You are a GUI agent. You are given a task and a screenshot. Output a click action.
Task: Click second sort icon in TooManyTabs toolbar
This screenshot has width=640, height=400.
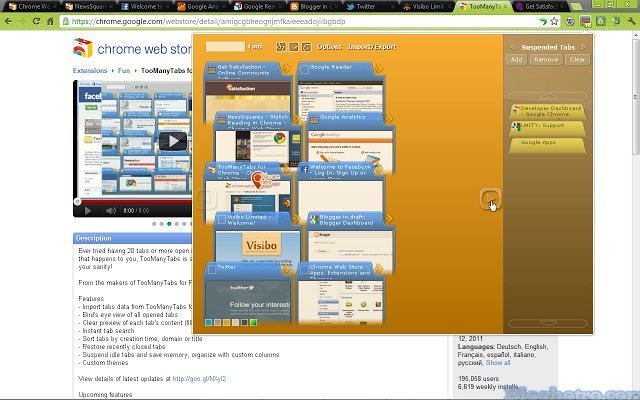pos(293,47)
